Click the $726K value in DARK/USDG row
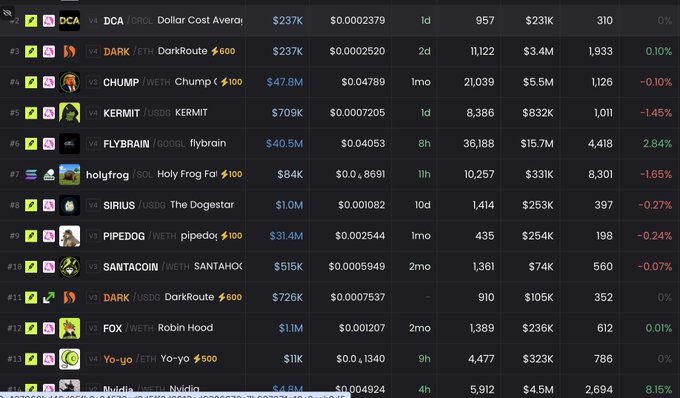The width and height of the screenshot is (680, 398). point(288,297)
